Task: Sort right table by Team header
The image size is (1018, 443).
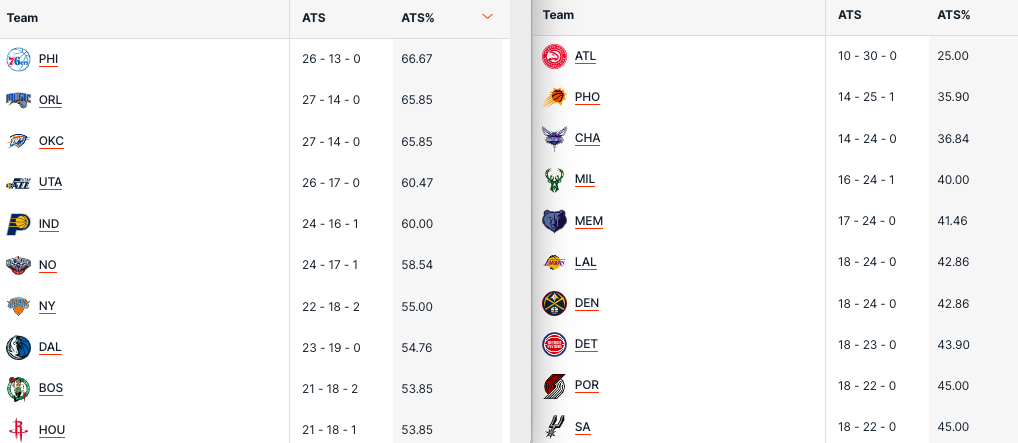Action: pos(559,15)
